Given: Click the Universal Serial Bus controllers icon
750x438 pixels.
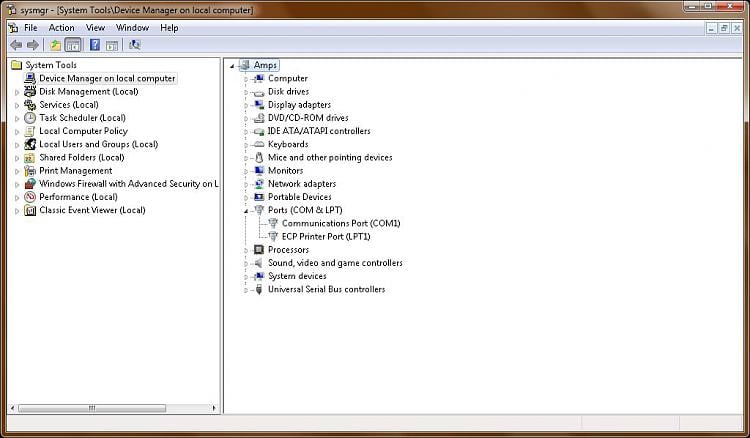Looking at the screenshot, I should (259, 289).
